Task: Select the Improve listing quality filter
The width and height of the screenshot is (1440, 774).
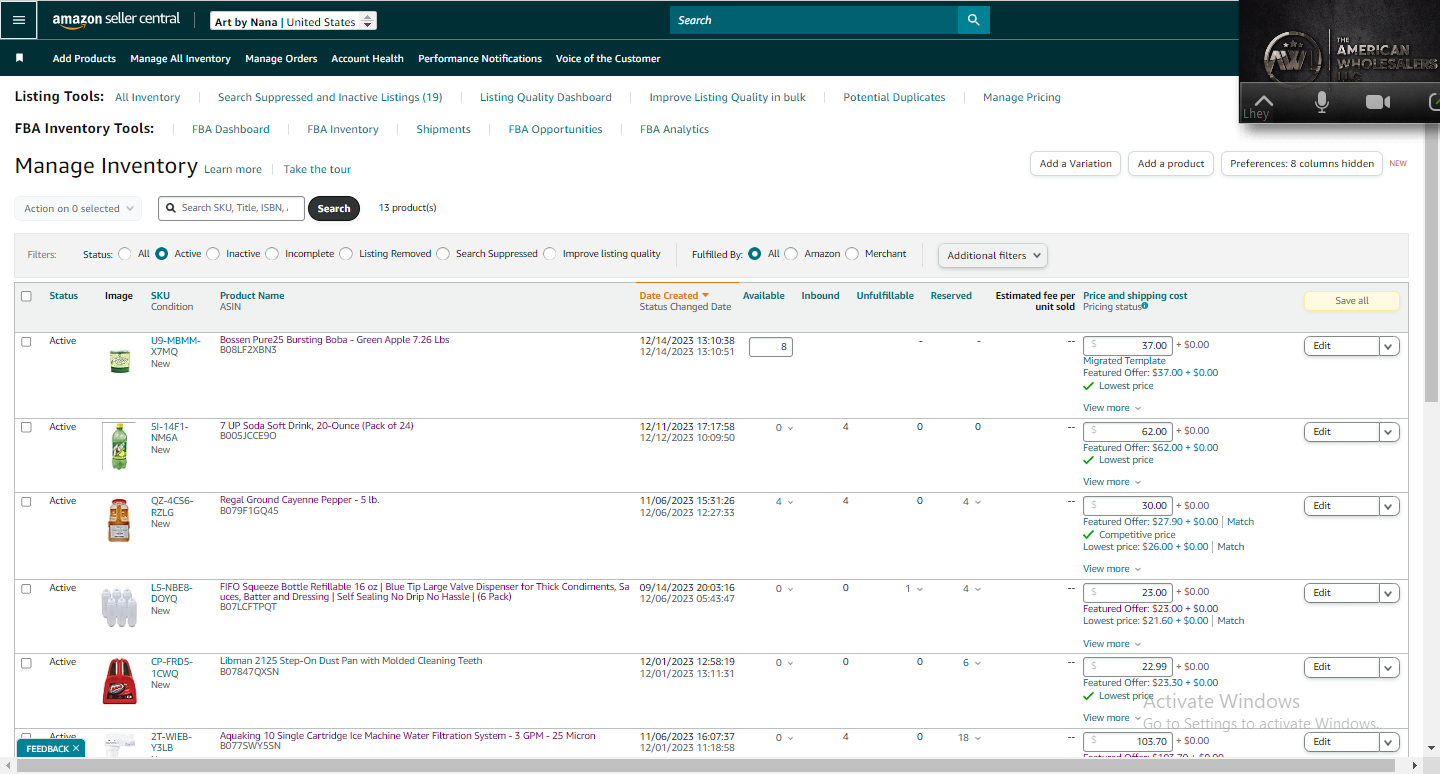Action: 550,254
